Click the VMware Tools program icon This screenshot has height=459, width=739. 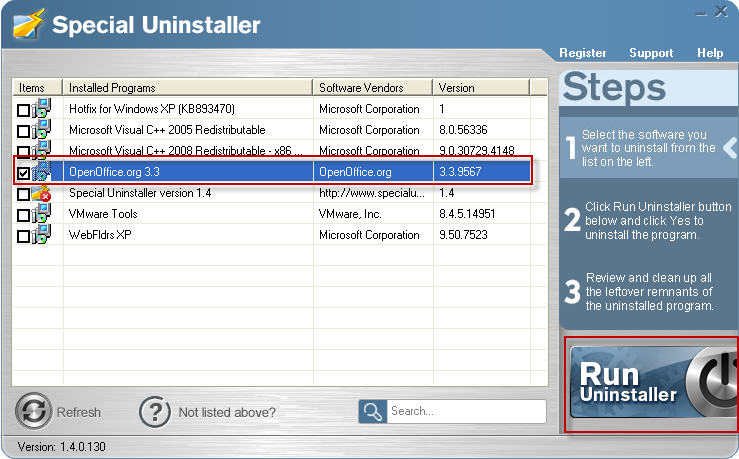tap(41, 213)
